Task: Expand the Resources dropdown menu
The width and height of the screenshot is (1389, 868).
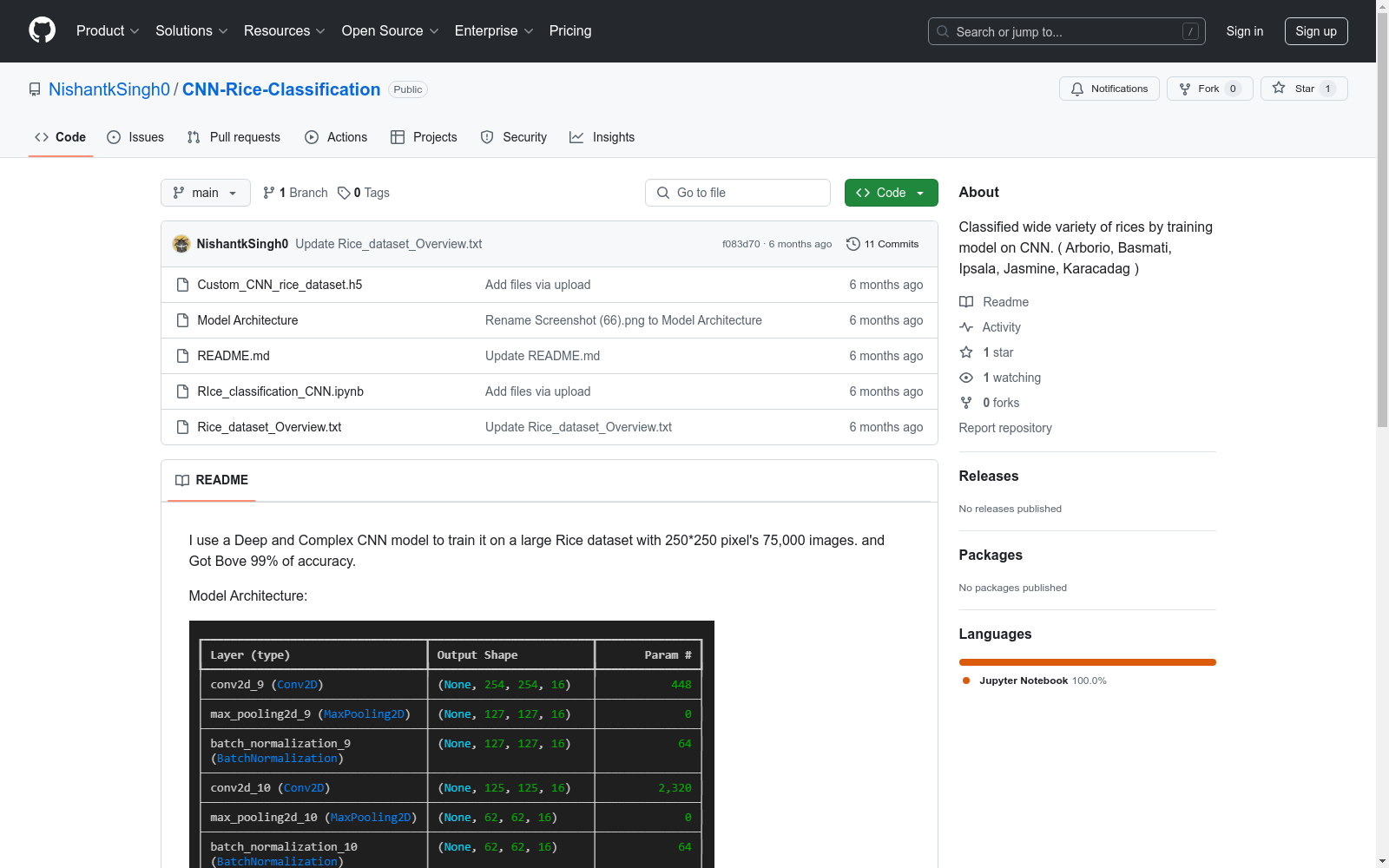Action: tap(285, 31)
